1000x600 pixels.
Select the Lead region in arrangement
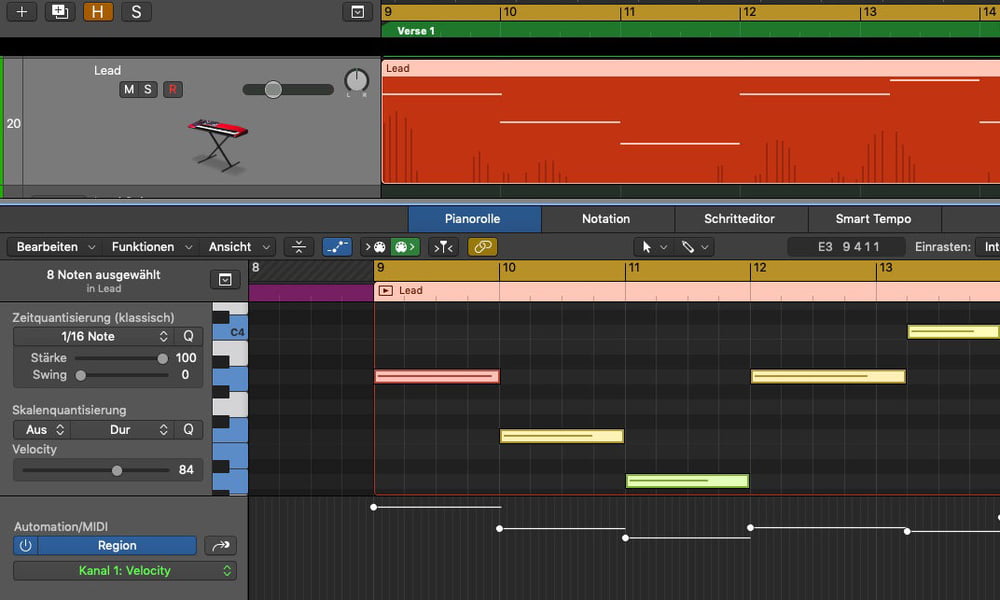(690, 121)
